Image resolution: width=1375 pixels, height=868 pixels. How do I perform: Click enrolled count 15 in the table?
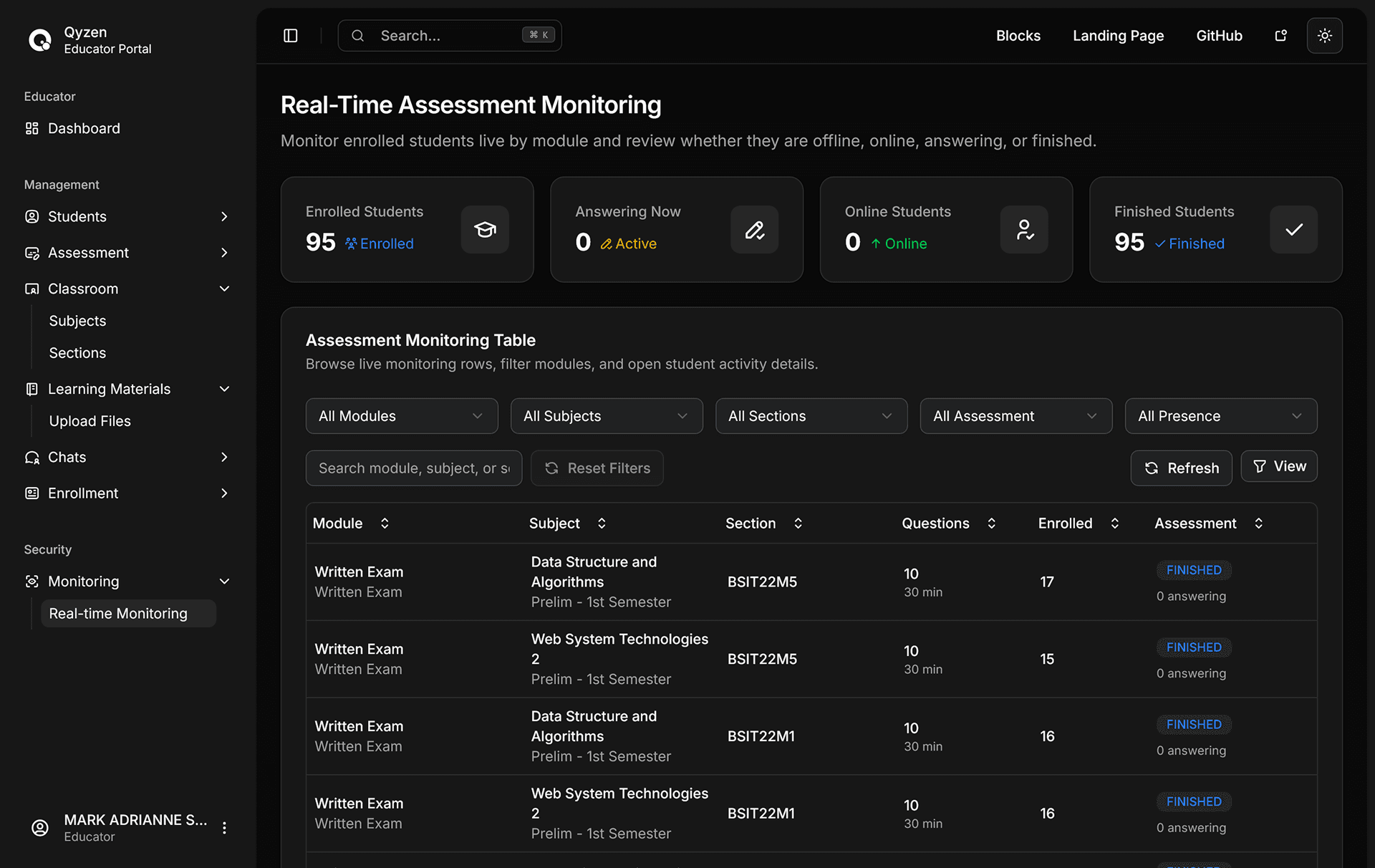(1047, 659)
